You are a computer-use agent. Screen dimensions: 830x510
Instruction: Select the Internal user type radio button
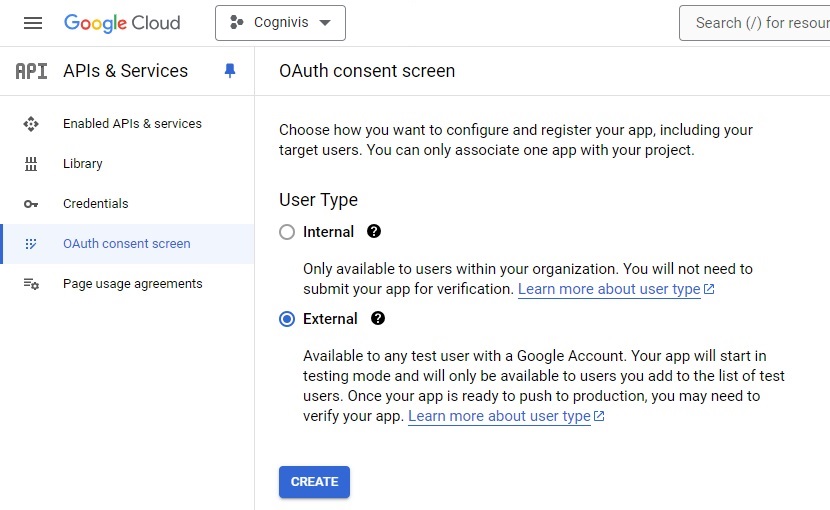(287, 232)
